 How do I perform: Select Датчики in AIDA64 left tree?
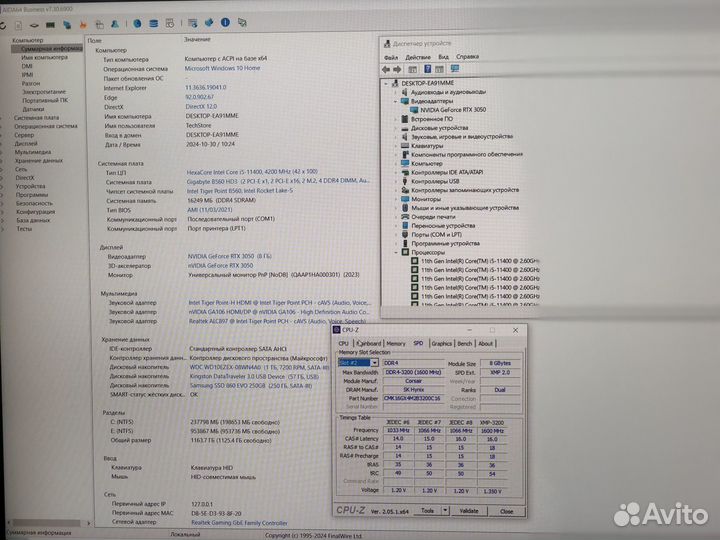pos(34,109)
